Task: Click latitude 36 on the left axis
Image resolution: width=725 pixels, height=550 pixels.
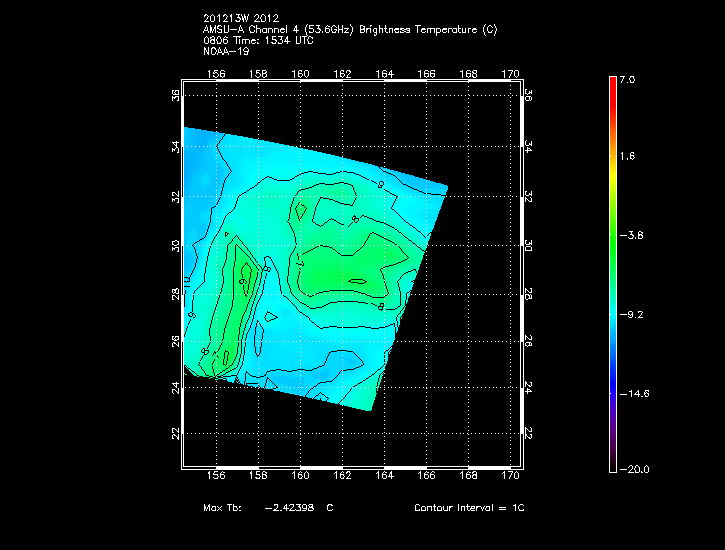Action: point(175,95)
